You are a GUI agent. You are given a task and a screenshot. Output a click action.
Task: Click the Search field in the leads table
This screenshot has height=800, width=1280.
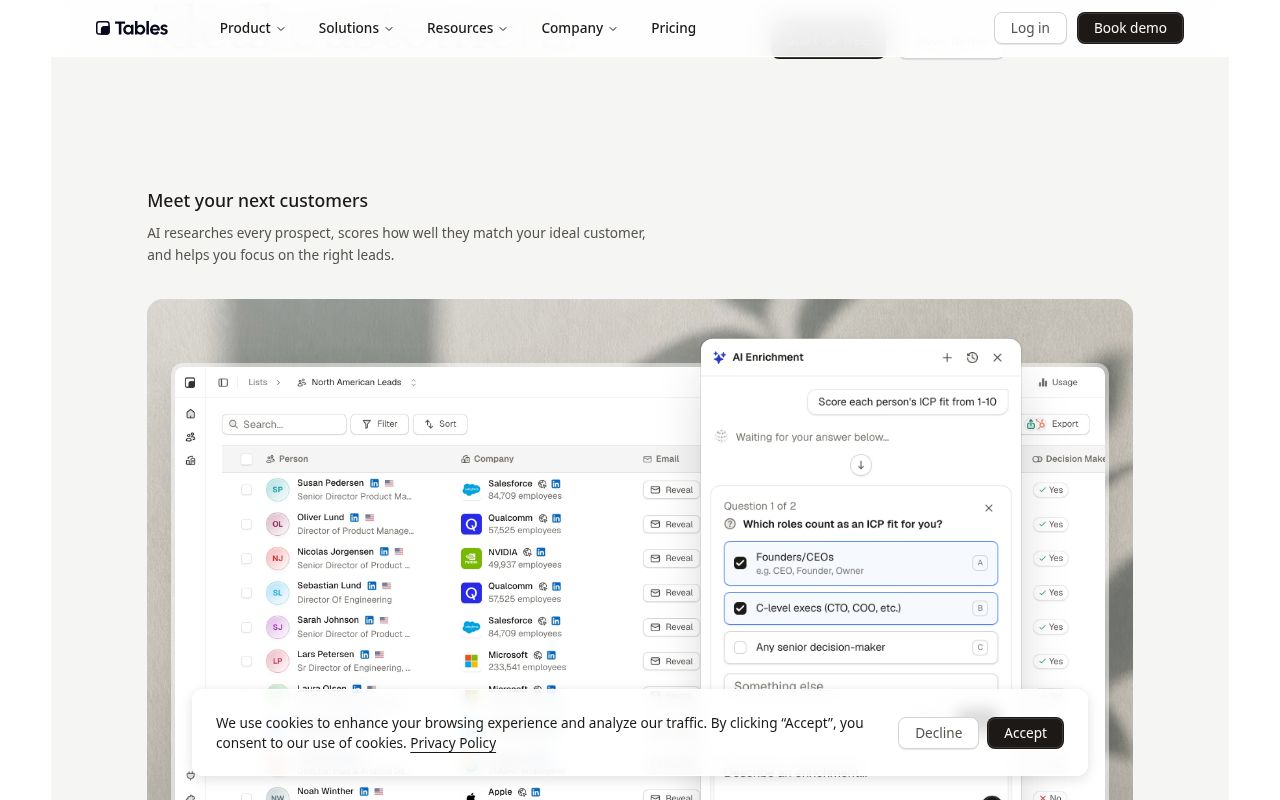(x=284, y=424)
